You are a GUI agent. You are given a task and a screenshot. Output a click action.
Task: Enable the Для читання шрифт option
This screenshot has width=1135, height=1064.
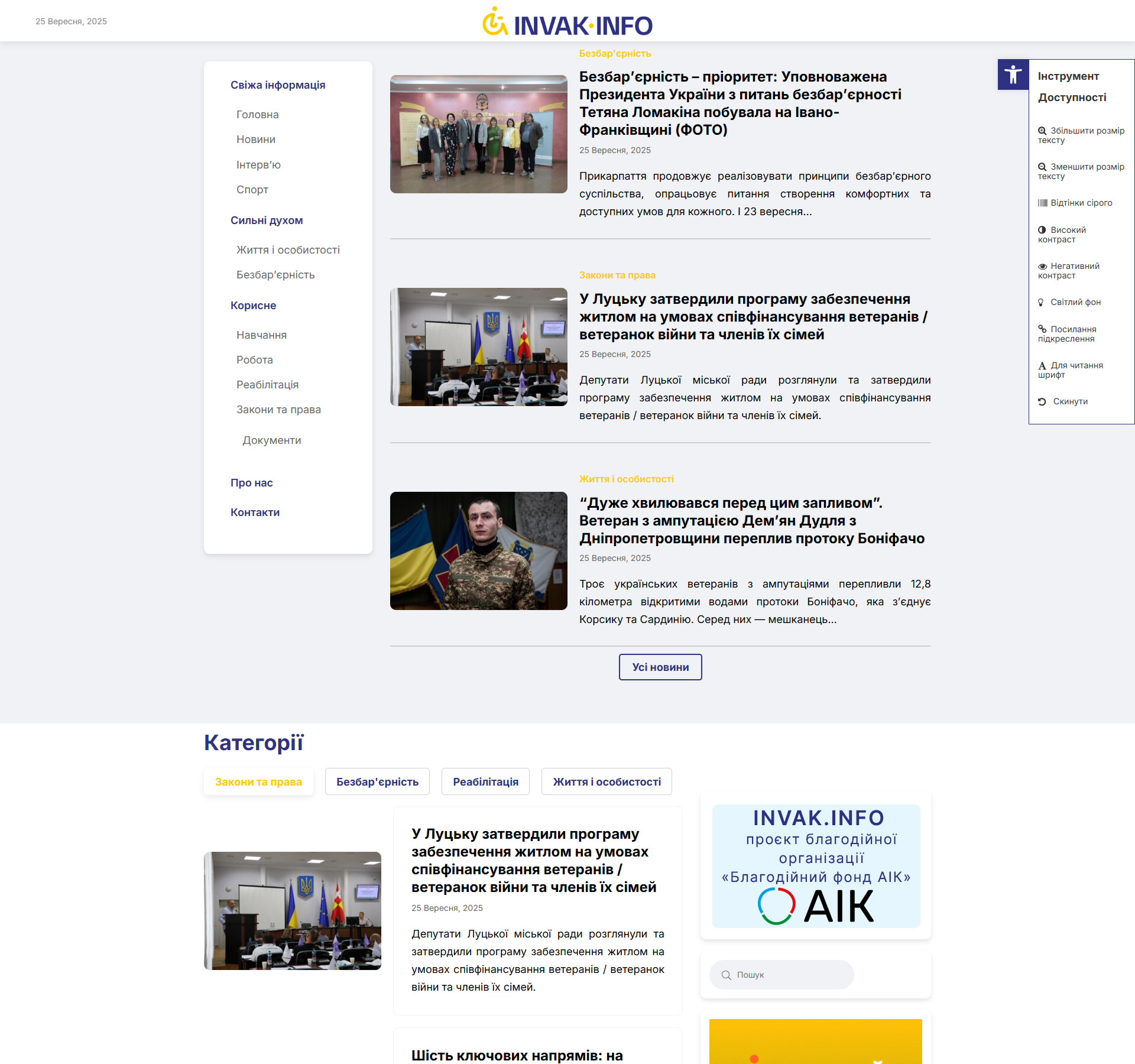click(x=1071, y=370)
